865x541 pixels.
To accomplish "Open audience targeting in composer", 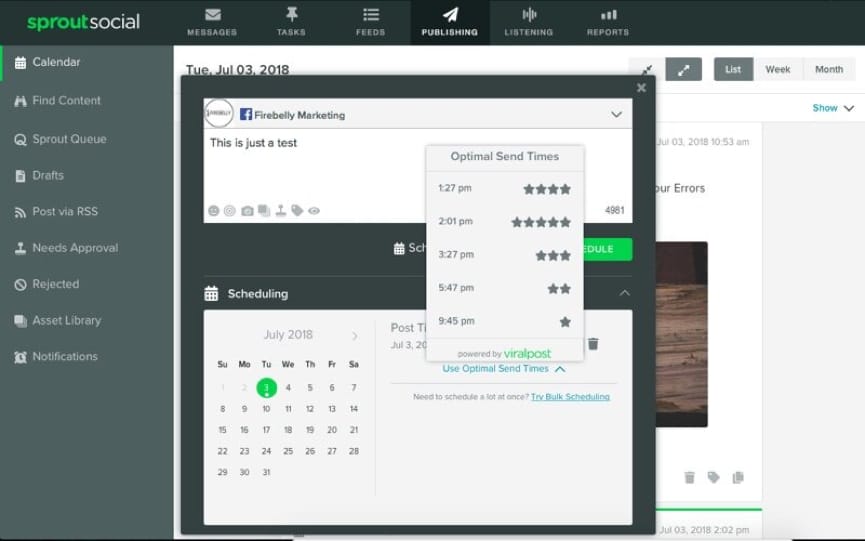I will point(230,211).
